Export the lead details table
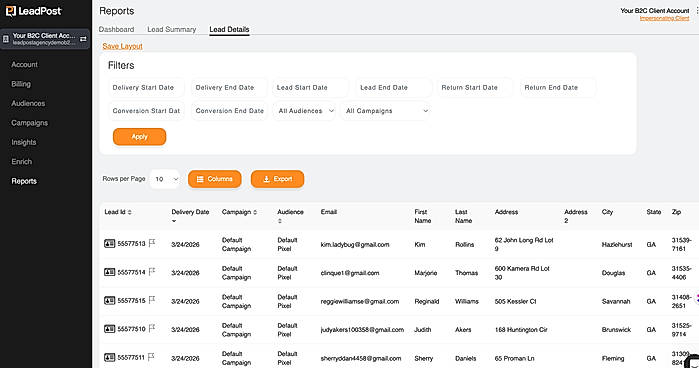The height and width of the screenshot is (368, 699). [x=277, y=179]
